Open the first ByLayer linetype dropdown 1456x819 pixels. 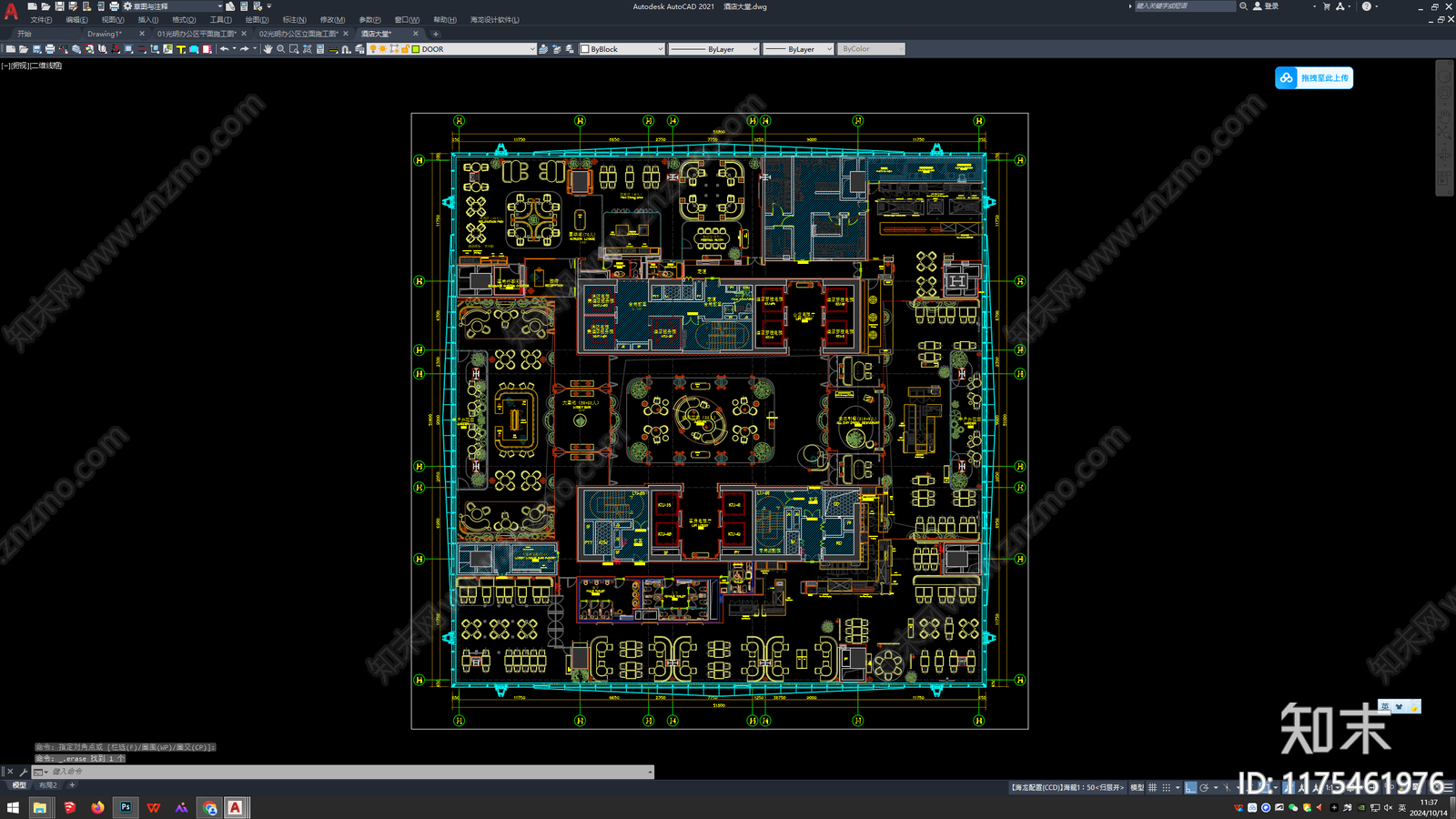(x=713, y=49)
